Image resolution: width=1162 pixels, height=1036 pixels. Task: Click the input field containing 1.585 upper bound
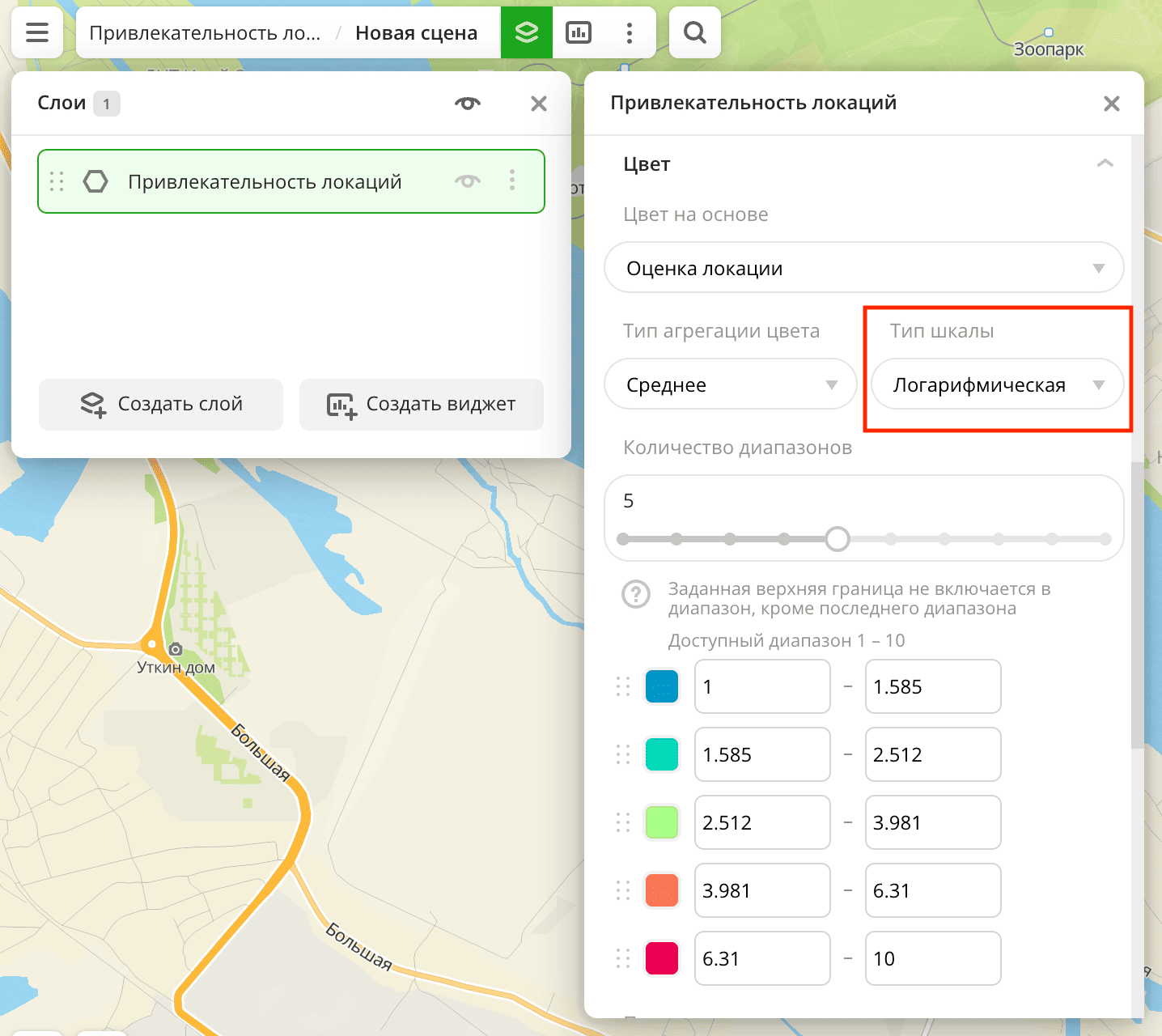tap(932, 686)
